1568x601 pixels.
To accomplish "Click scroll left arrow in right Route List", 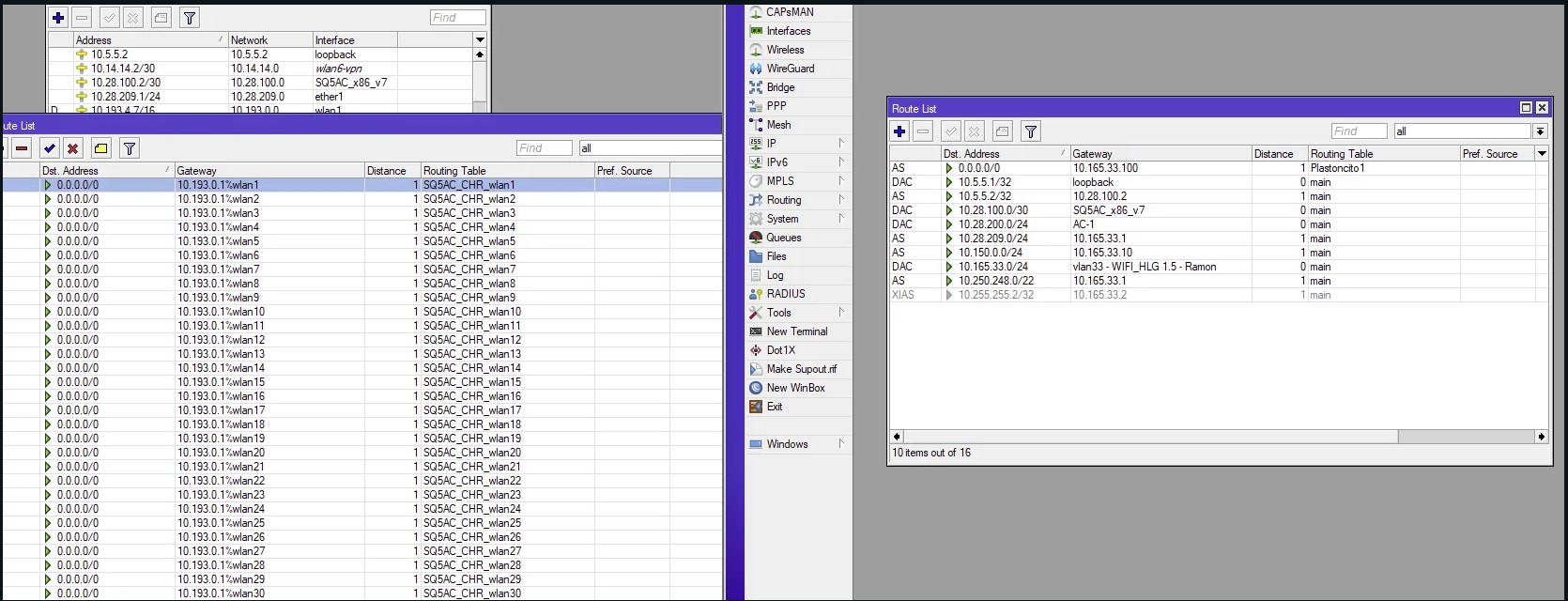I will tap(897, 437).
